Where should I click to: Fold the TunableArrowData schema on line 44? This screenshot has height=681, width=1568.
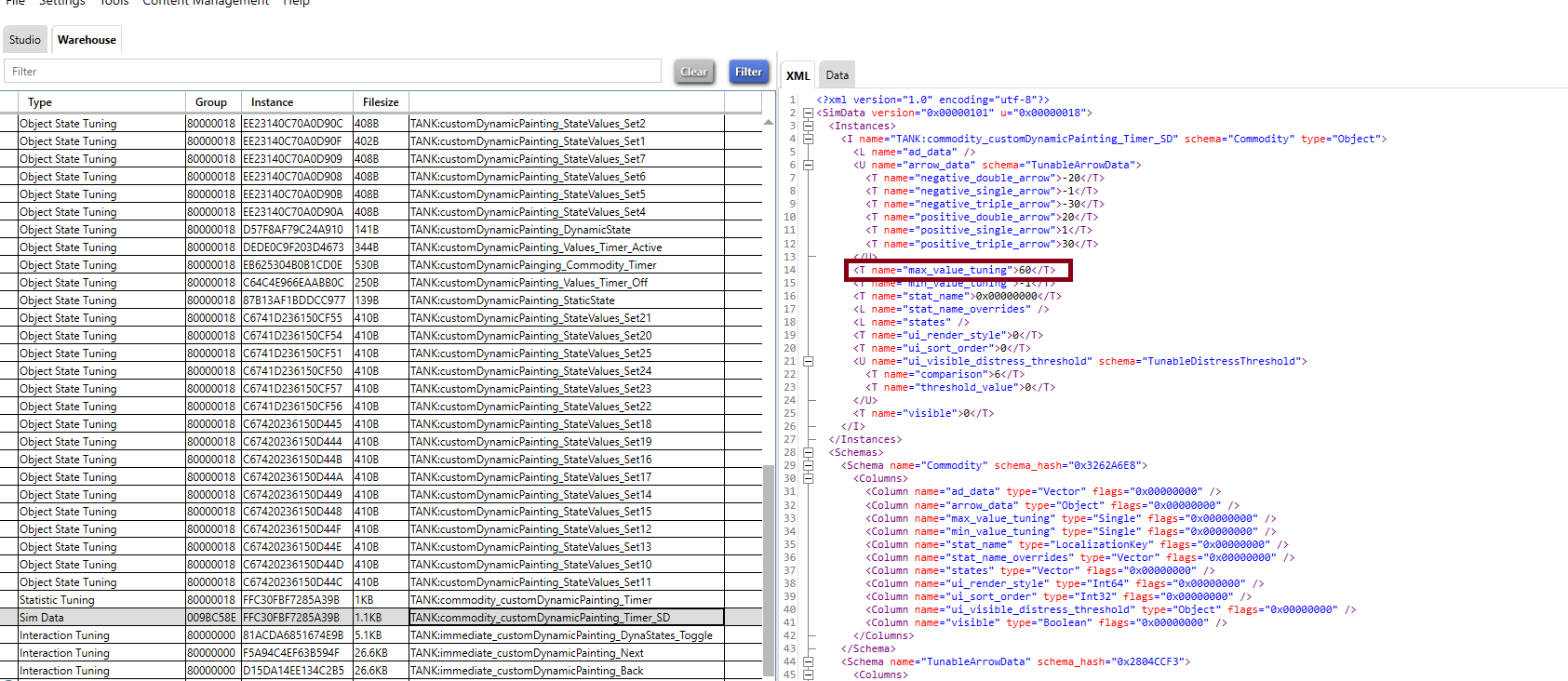[809, 662]
